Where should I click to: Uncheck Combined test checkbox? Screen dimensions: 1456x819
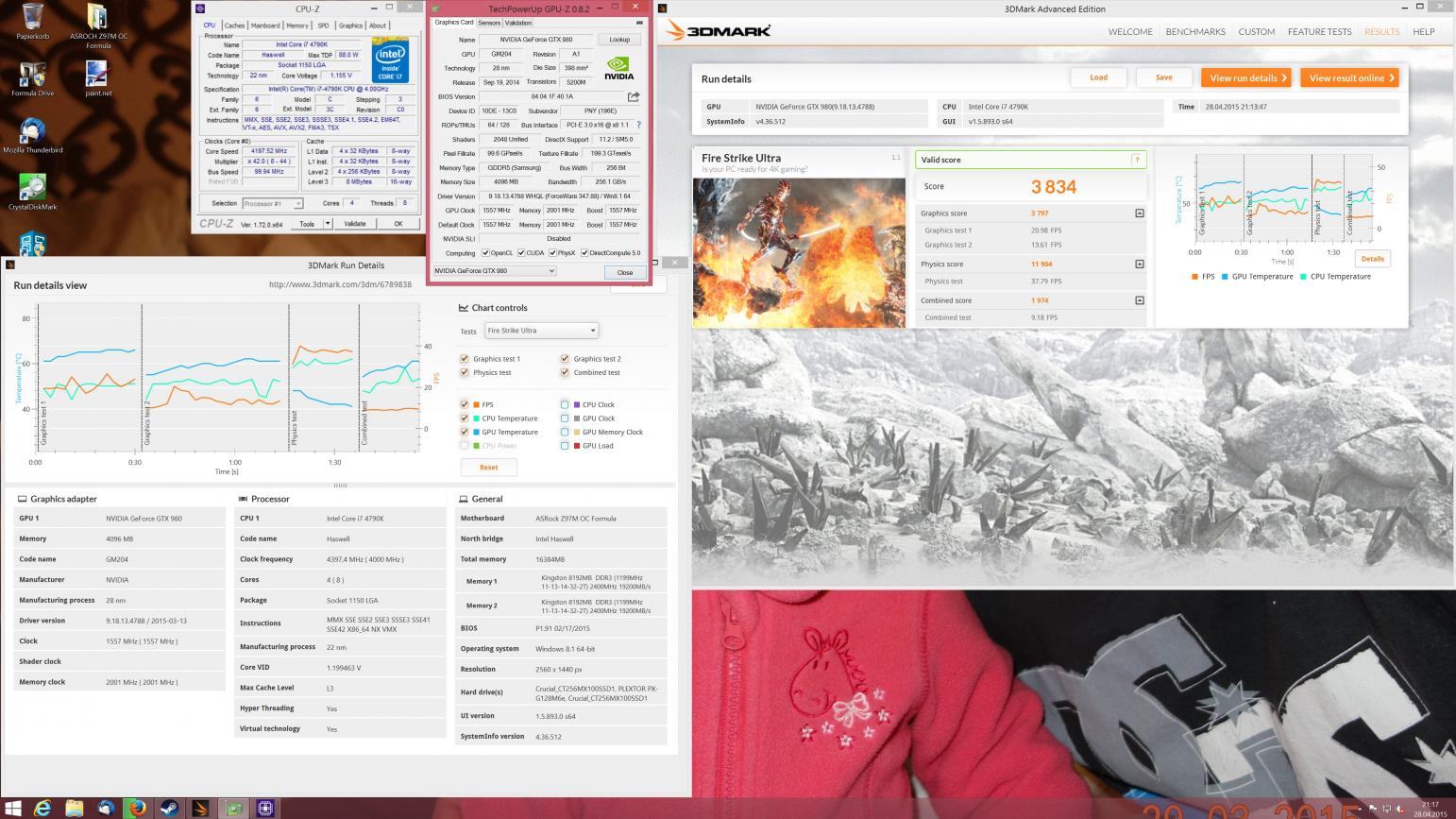coord(565,372)
